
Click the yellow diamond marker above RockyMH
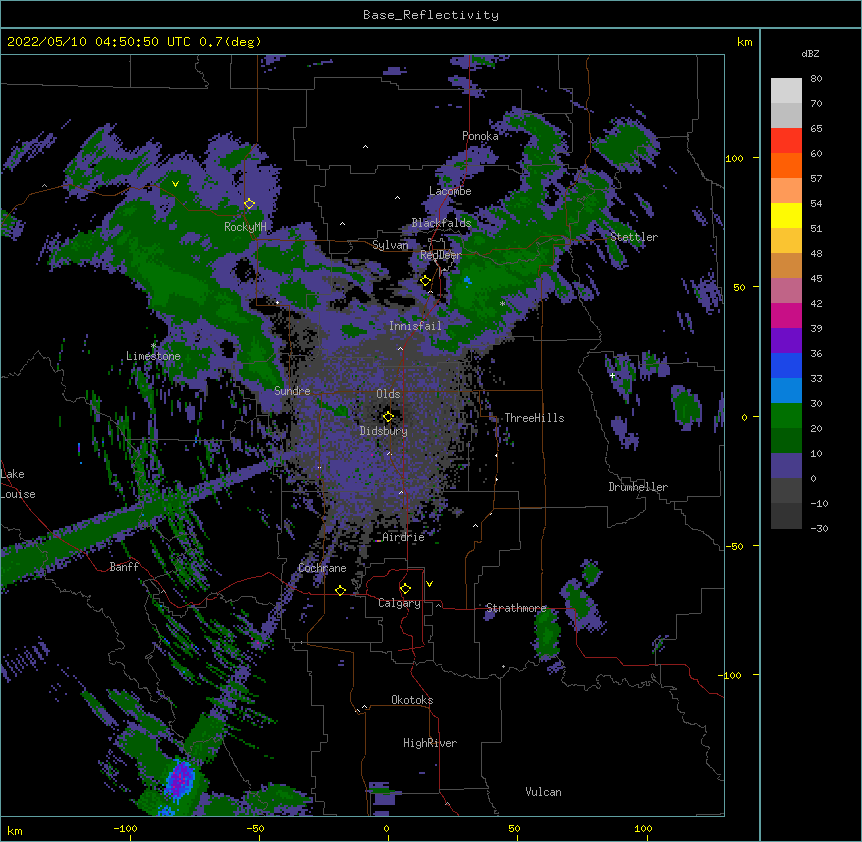pyautogui.click(x=250, y=204)
